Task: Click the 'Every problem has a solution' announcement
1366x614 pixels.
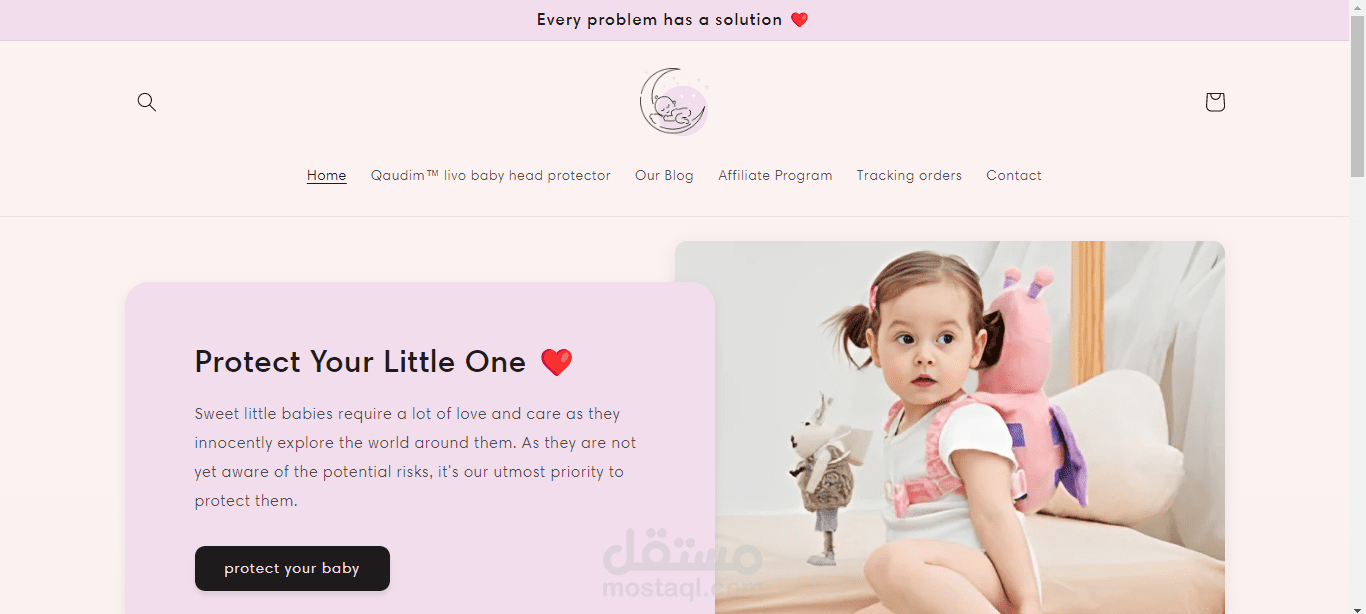Action: point(659,20)
